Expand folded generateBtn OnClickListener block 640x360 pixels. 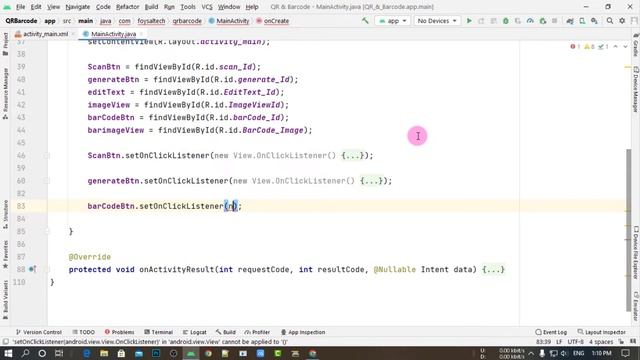(x=372, y=181)
